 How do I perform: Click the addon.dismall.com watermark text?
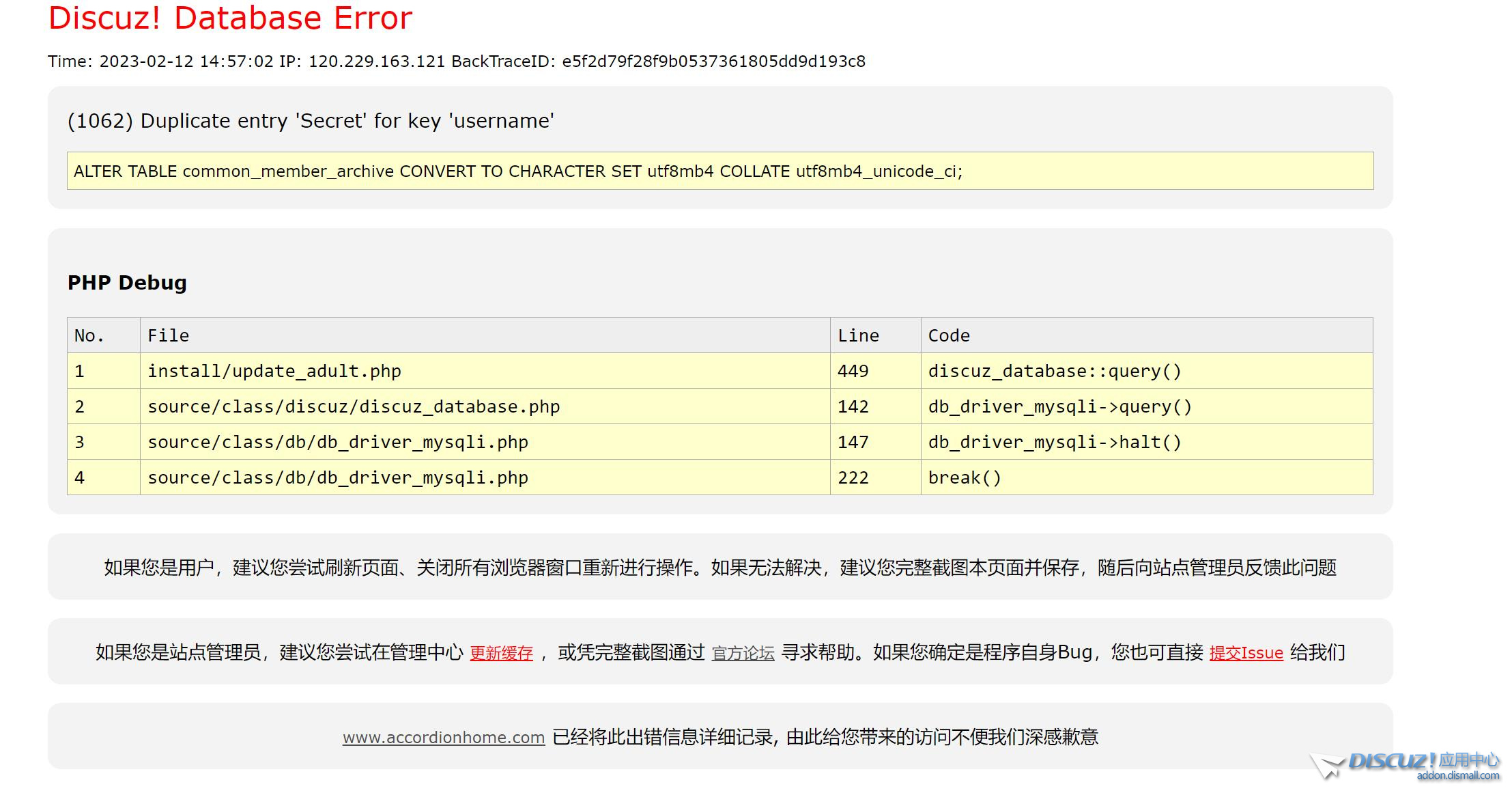pos(1457,776)
